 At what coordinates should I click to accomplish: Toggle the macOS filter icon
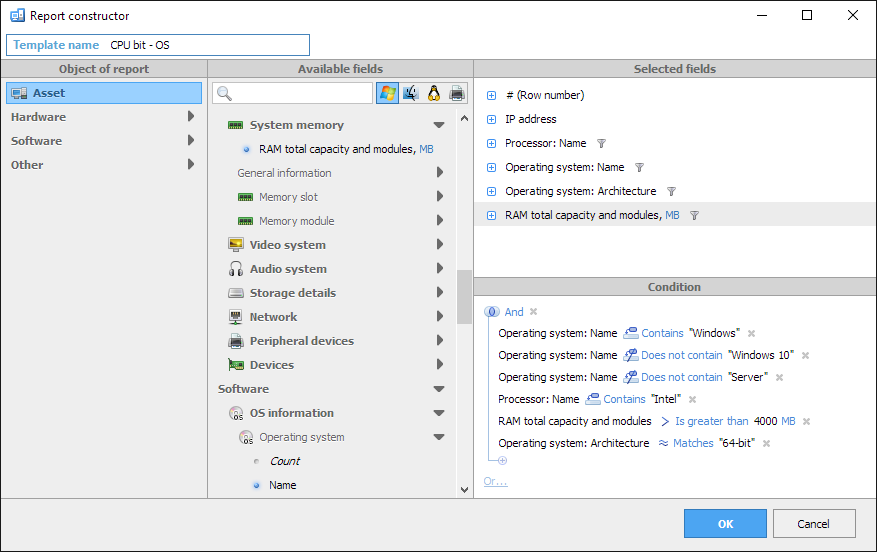pyautogui.click(x=411, y=93)
